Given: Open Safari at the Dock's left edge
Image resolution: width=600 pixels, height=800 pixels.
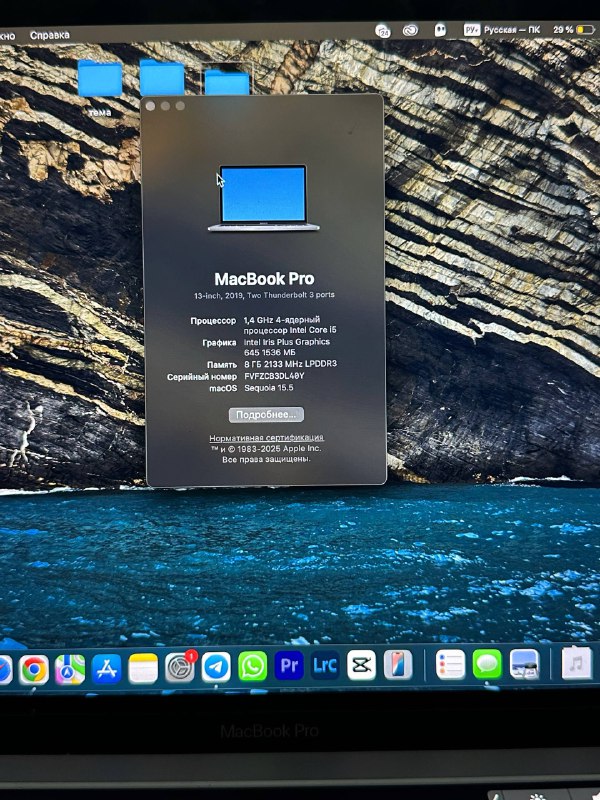Looking at the screenshot, I should [x=4, y=669].
